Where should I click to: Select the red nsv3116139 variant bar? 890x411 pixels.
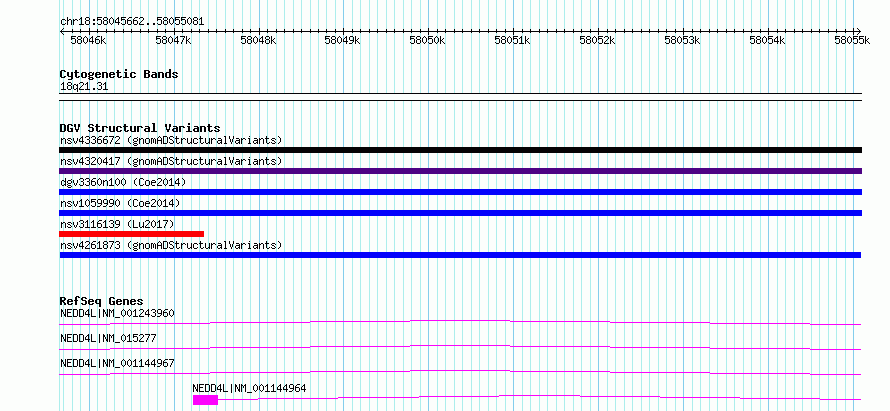tap(132, 234)
